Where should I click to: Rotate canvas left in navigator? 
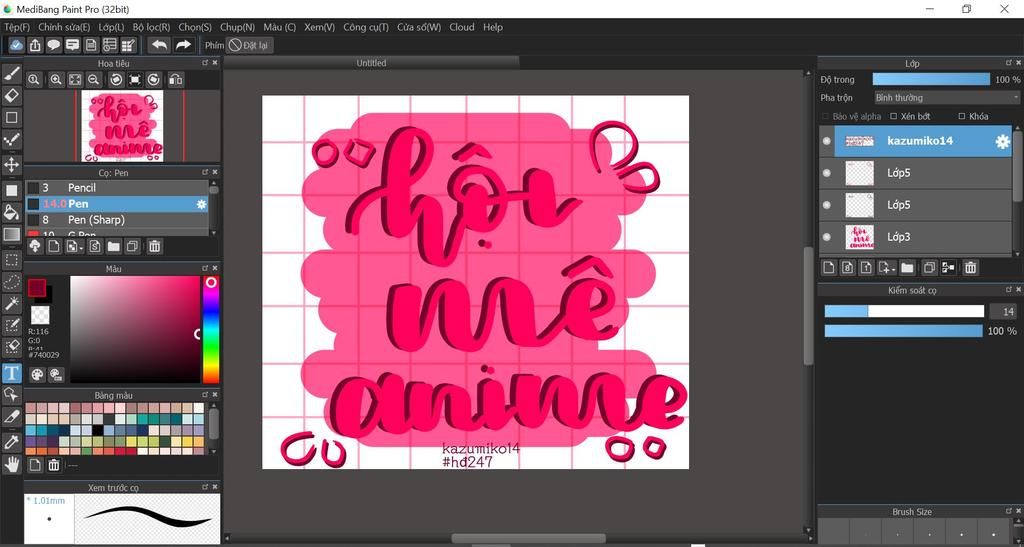[116, 80]
